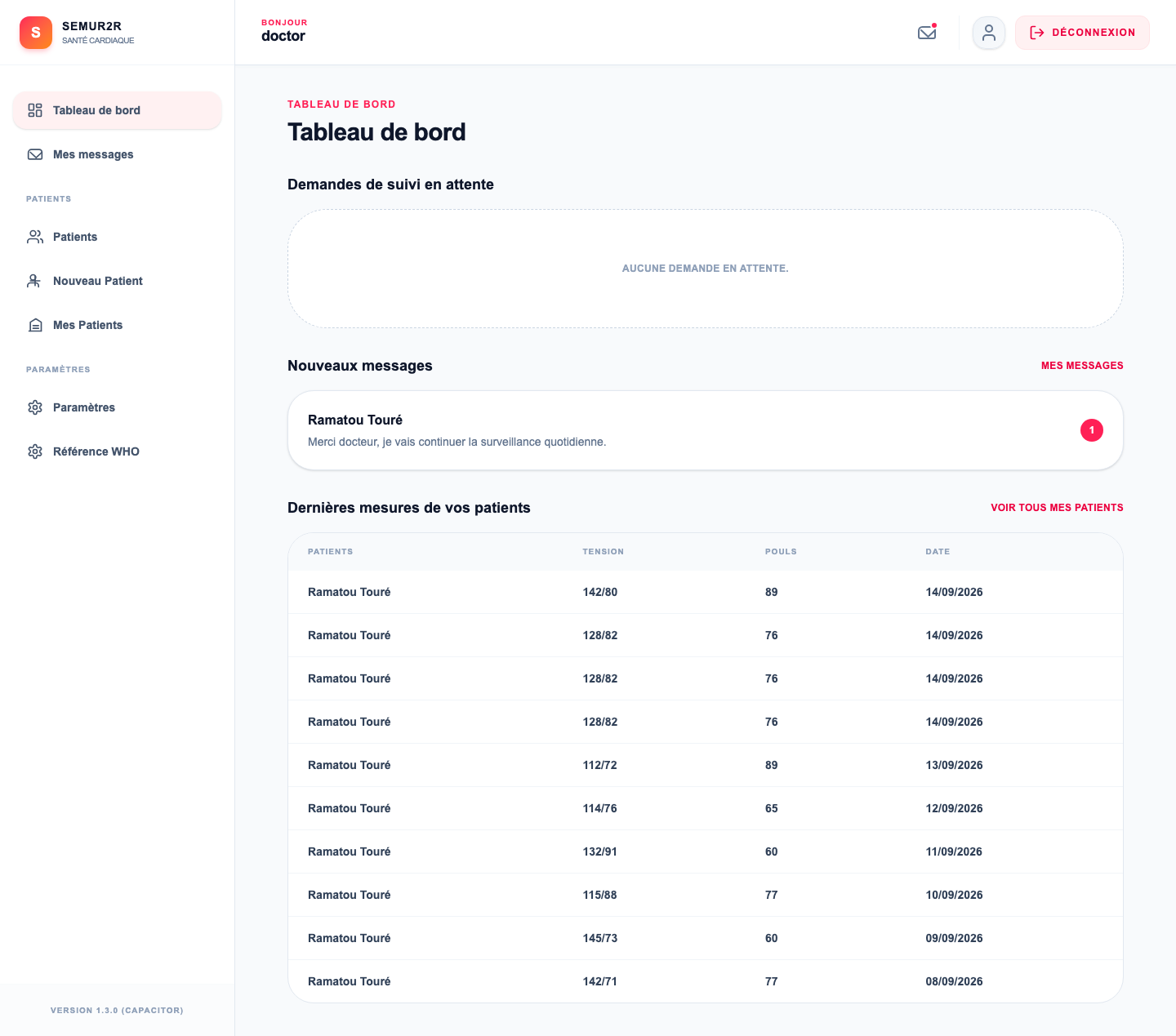1176x1036 pixels.
Task: Click the date 12/09/2026
Action: (x=954, y=808)
